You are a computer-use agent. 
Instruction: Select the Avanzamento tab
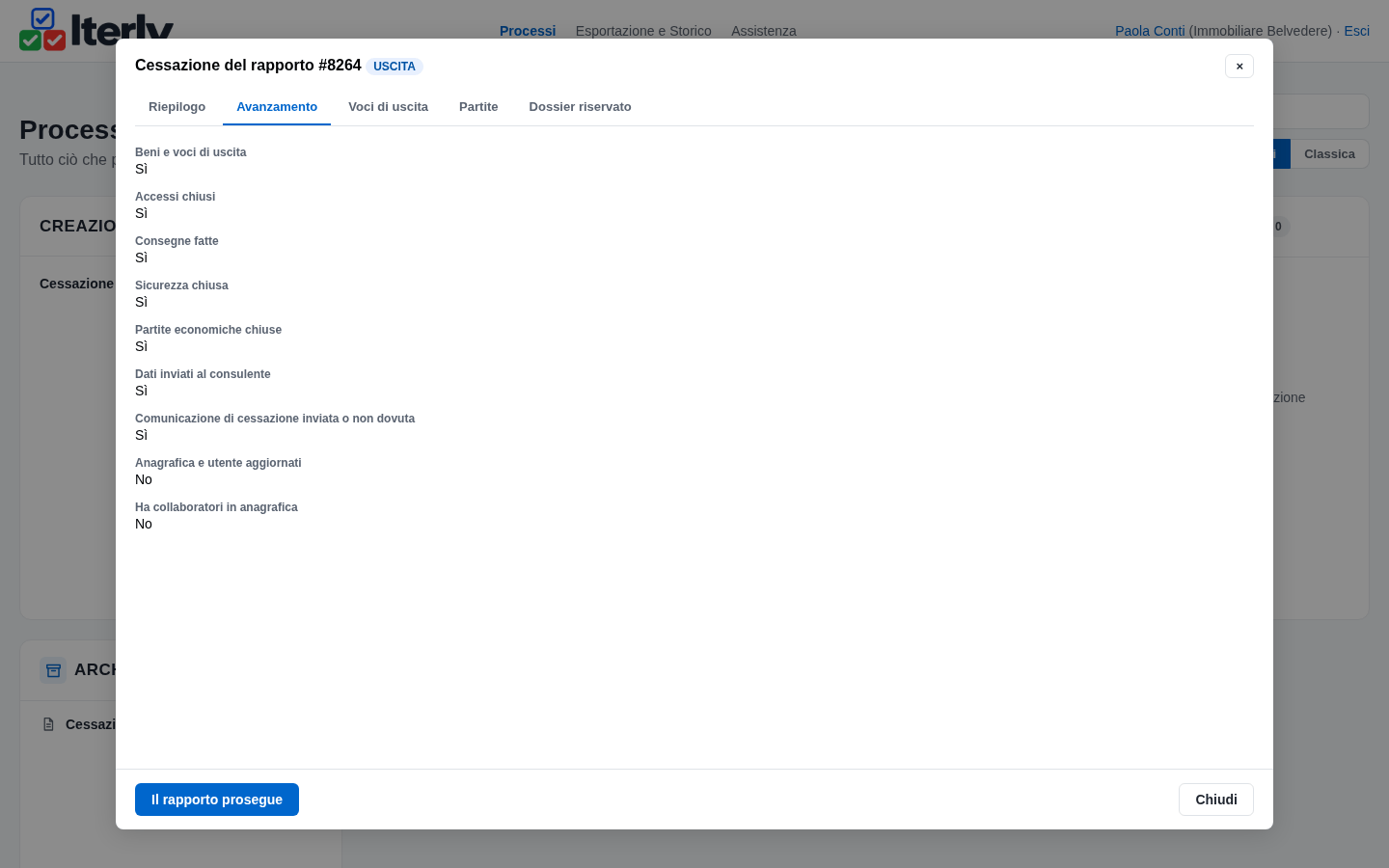tap(277, 107)
